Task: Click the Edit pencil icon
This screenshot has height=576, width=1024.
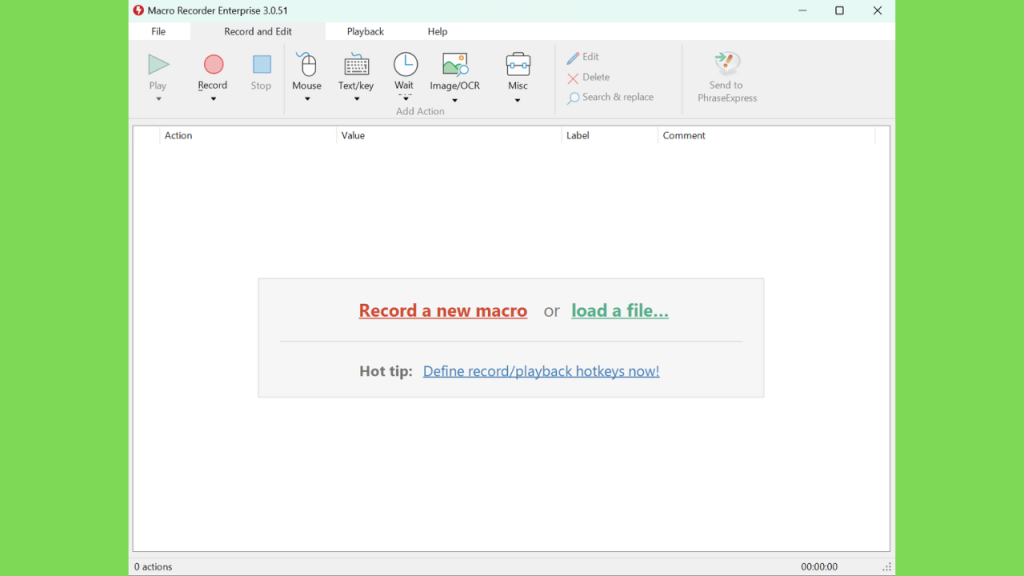Action: [x=573, y=57]
